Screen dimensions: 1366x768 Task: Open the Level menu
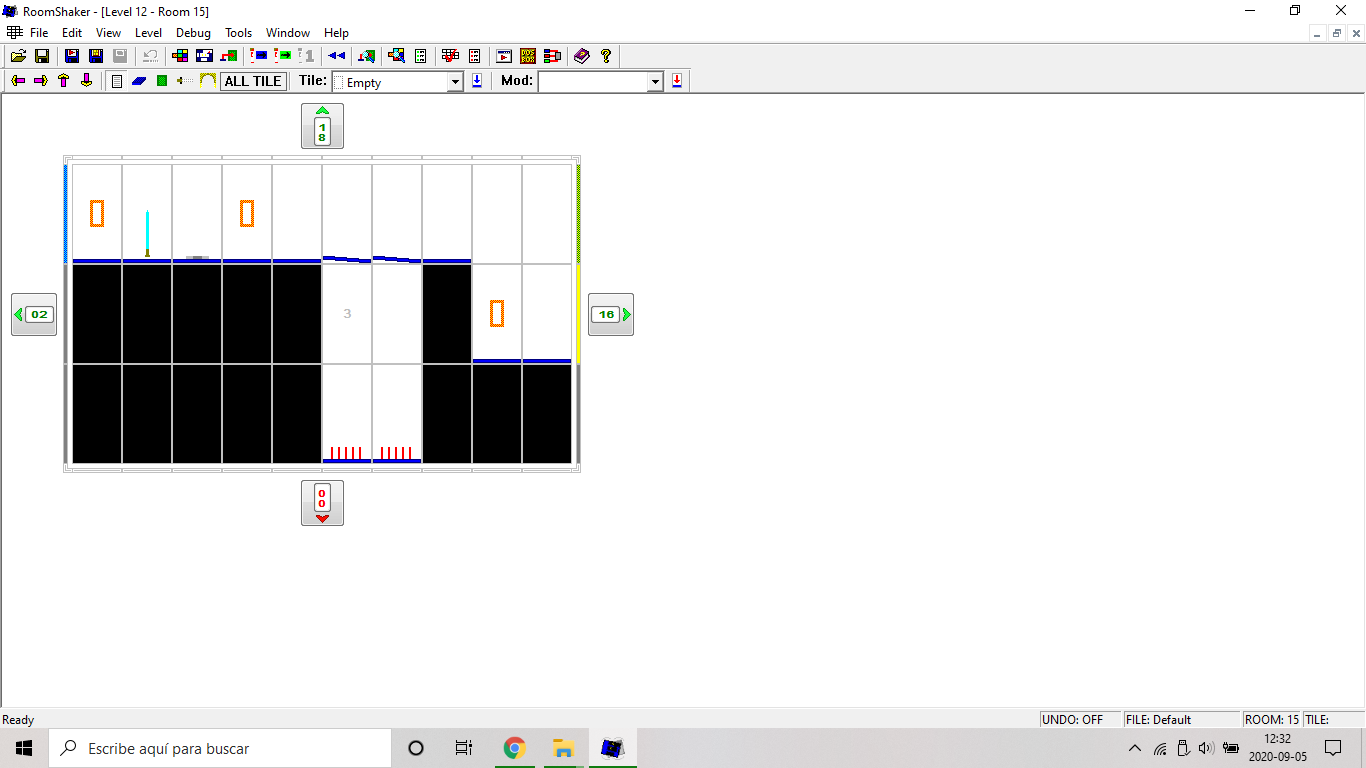[x=148, y=33]
